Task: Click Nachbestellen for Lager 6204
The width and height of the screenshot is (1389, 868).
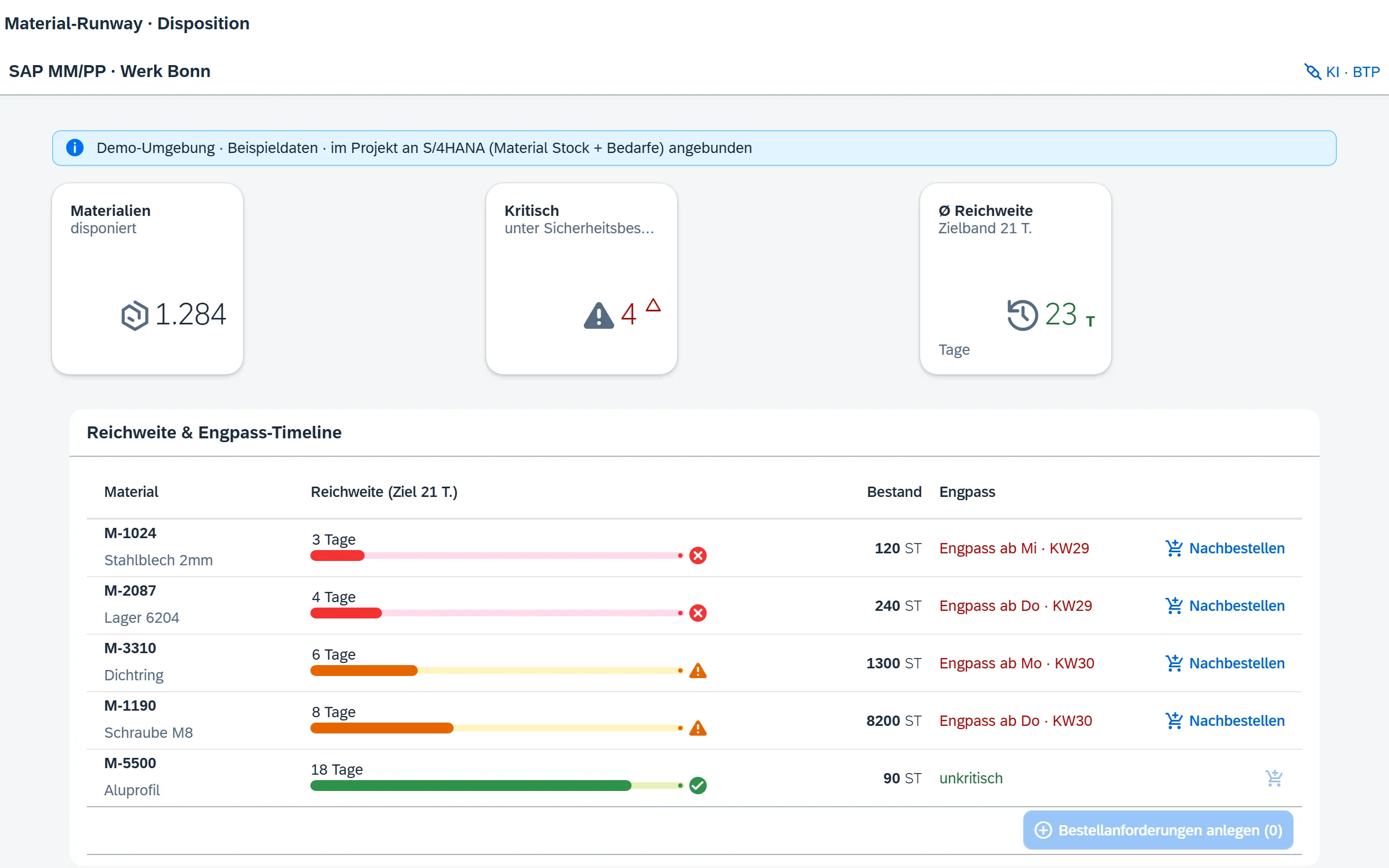Action: 1225,605
